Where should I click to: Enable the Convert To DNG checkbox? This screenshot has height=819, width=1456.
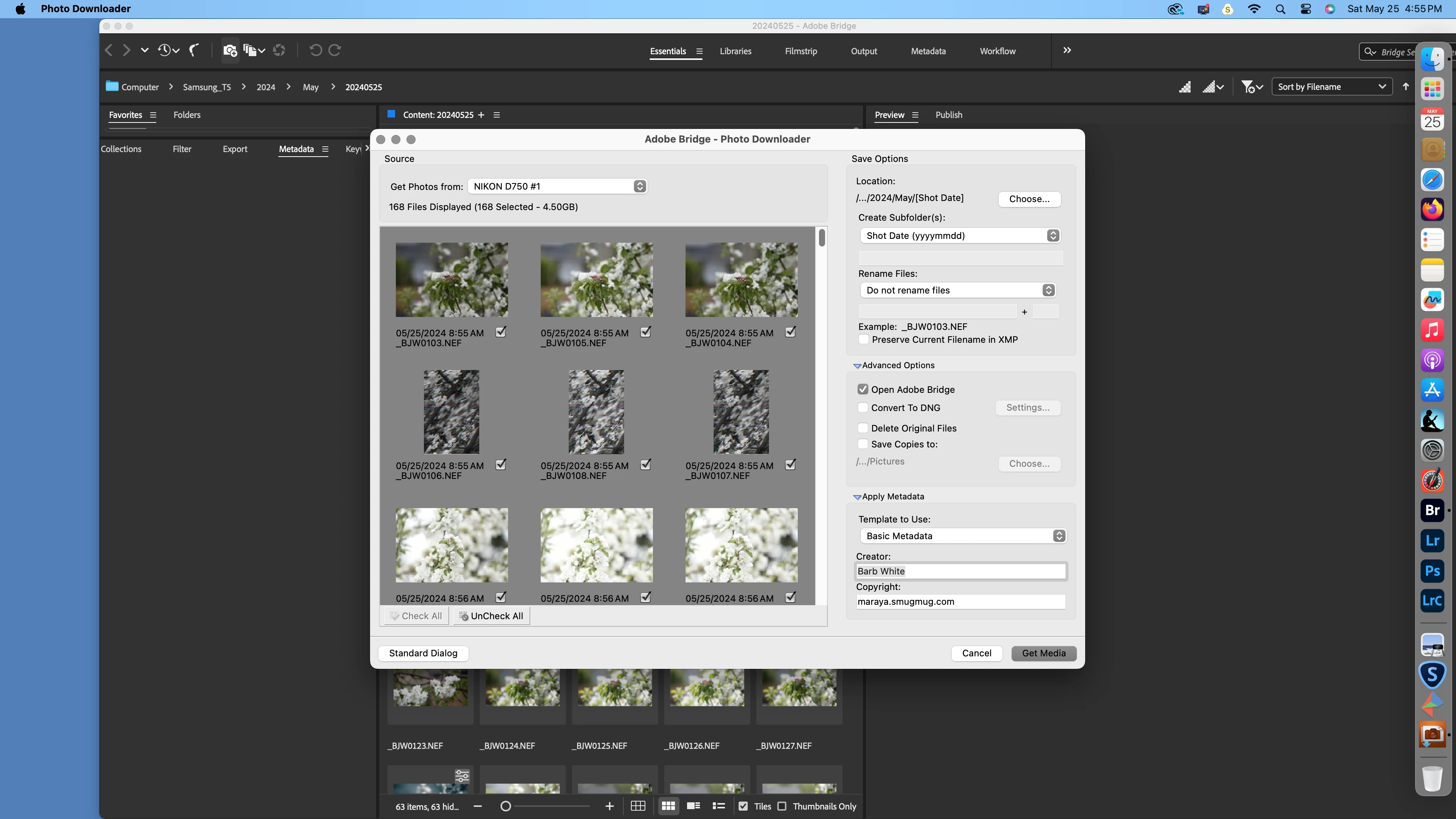click(x=863, y=408)
